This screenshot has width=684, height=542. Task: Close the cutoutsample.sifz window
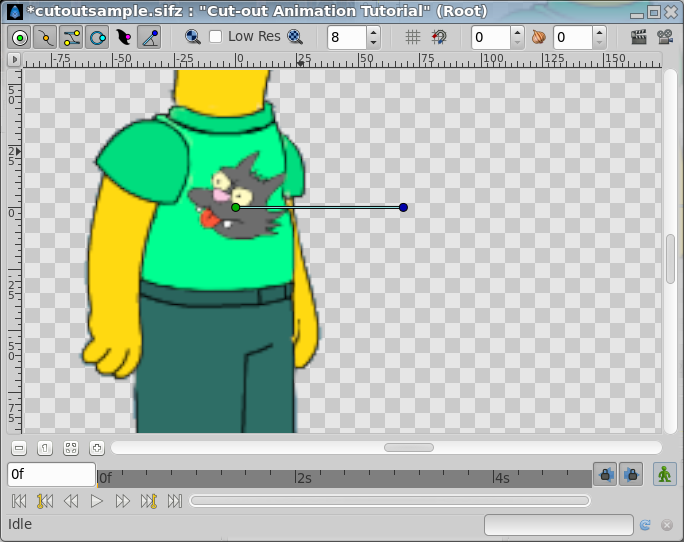pyautogui.click(x=670, y=12)
